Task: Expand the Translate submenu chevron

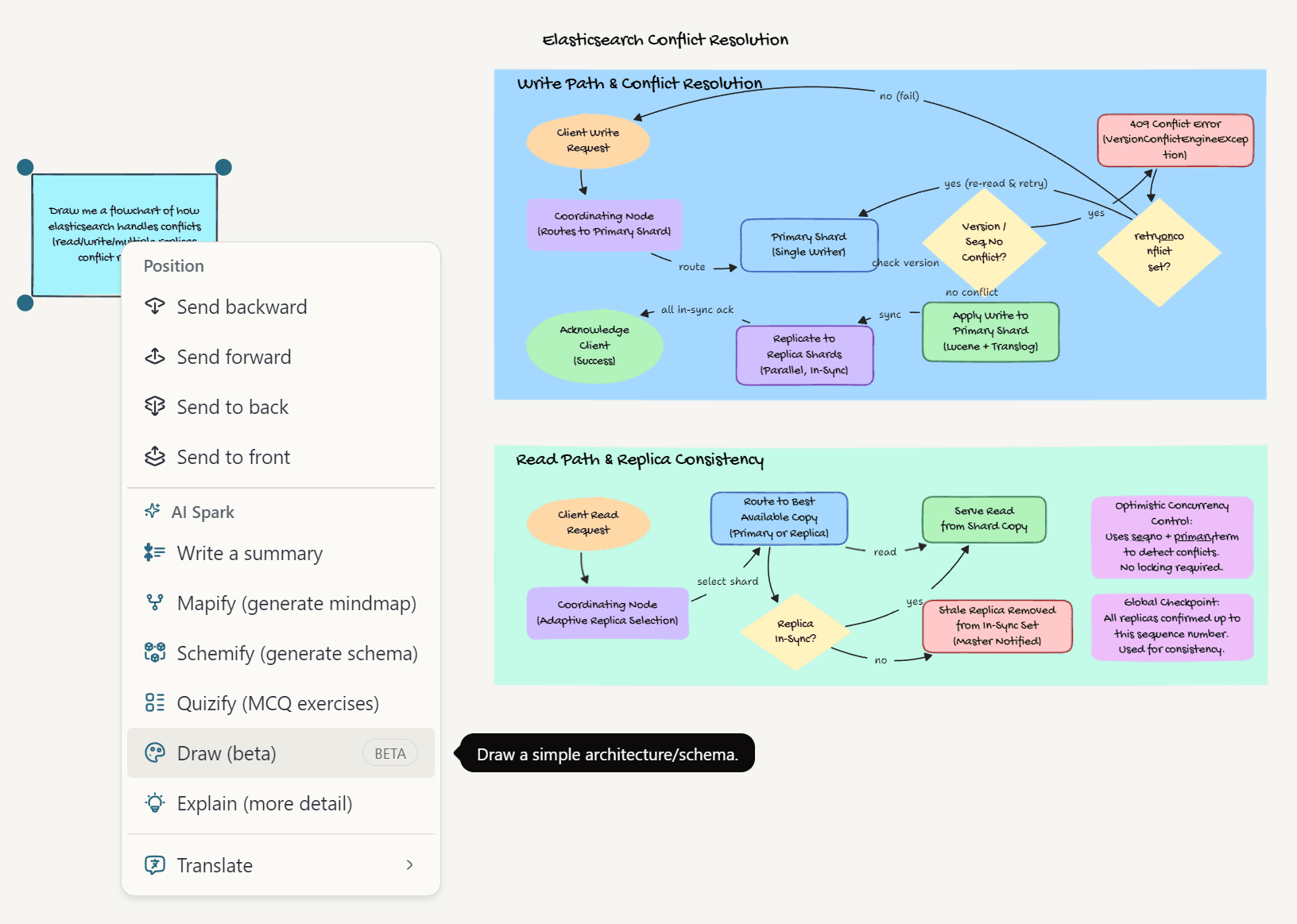Action: [x=408, y=865]
